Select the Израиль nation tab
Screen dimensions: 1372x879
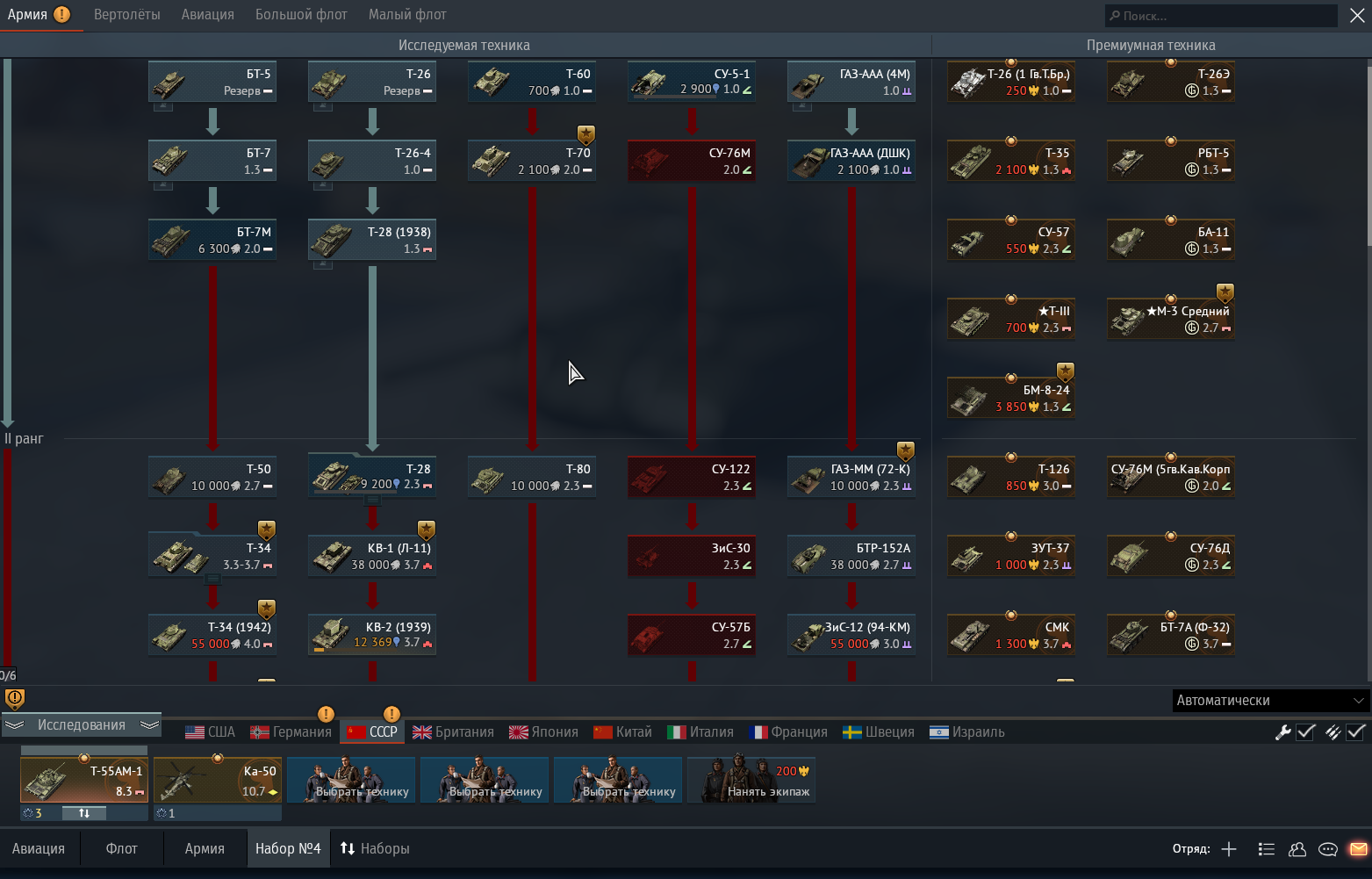click(967, 731)
